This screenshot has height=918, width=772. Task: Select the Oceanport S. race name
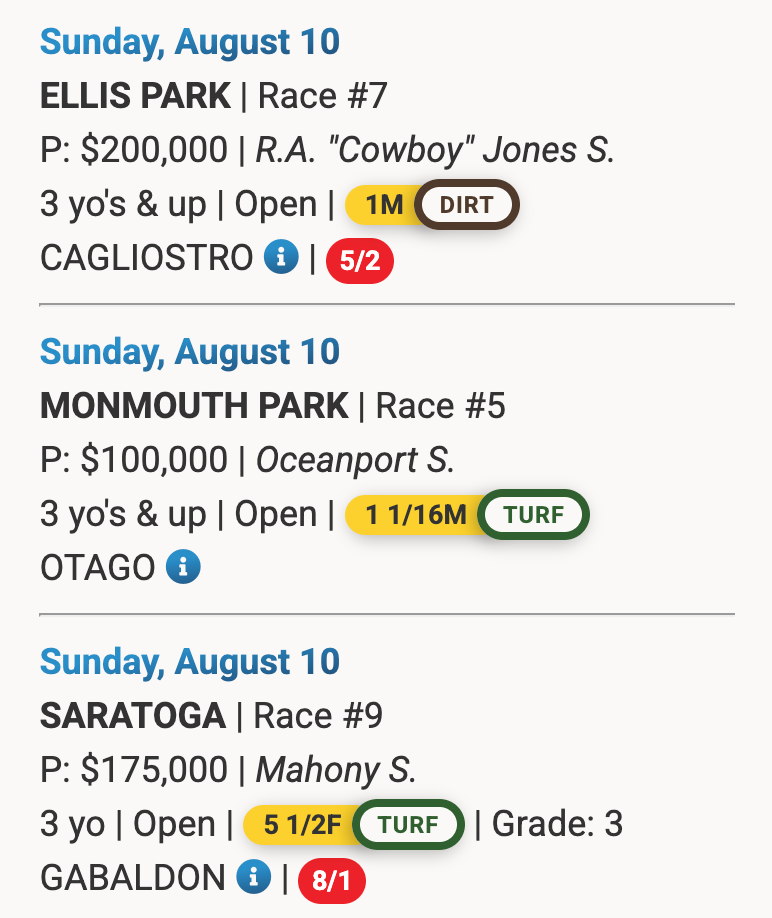pos(355,460)
